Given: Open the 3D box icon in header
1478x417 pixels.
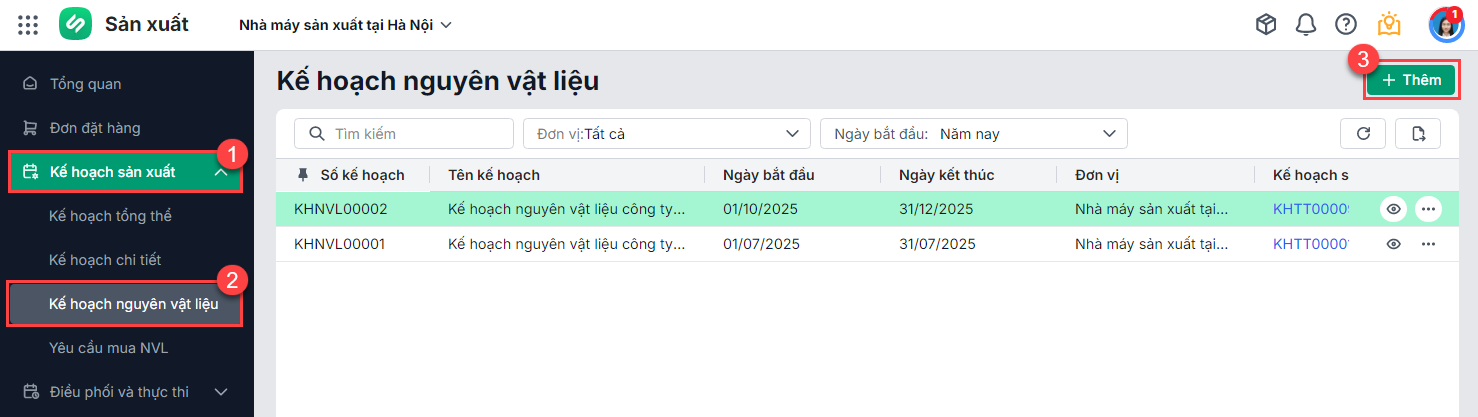Looking at the screenshot, I should tap(1266, 25).
